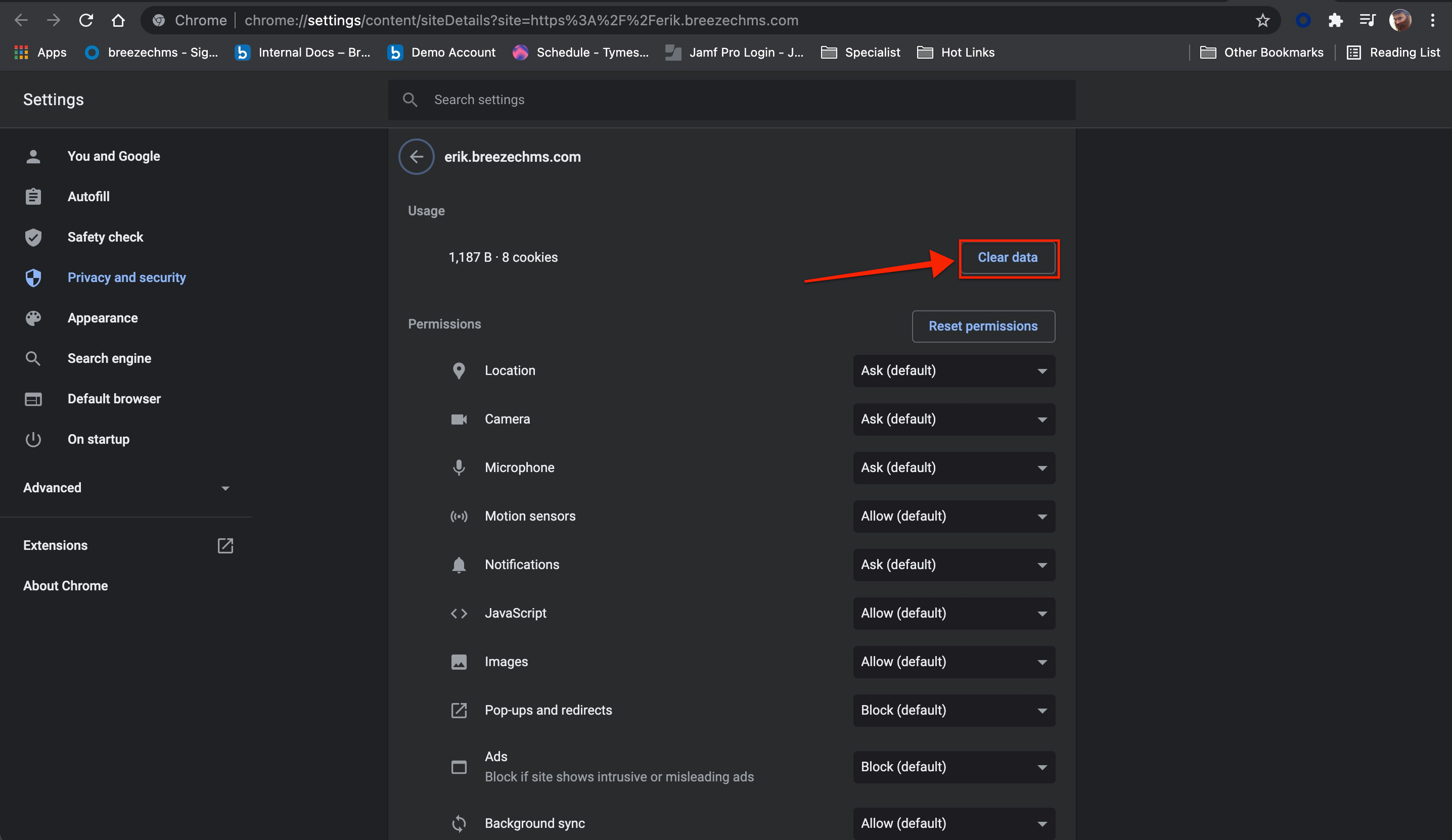
Task: Click the On startup power icon
Action: (x=33, y=440)
